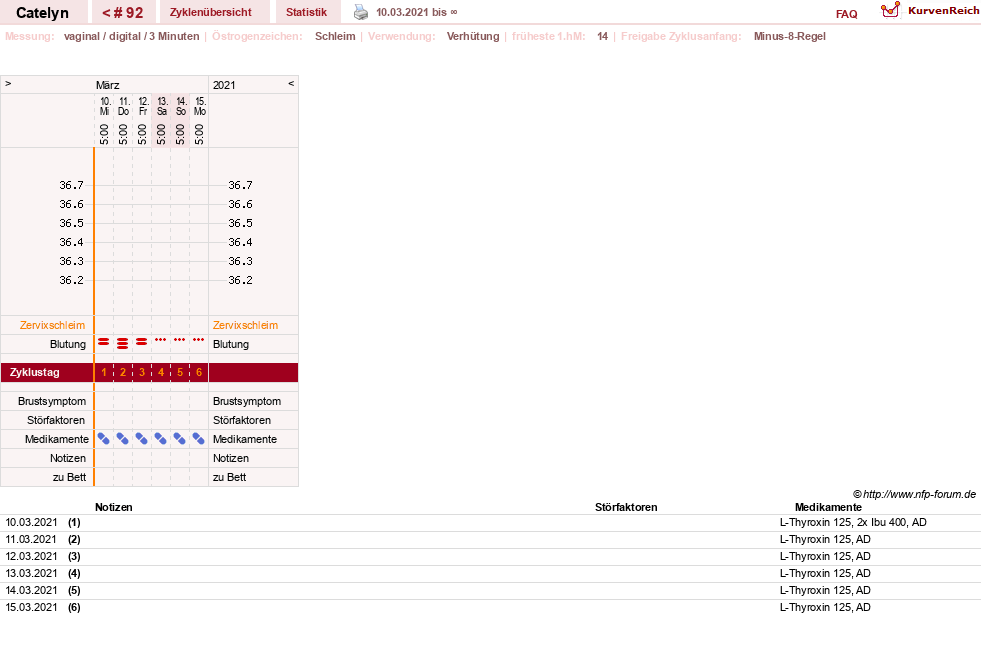This screenshot has width=981, height=646.
Task: Click medication pill icon for 12. March
Action: click(x=142, y=439)
